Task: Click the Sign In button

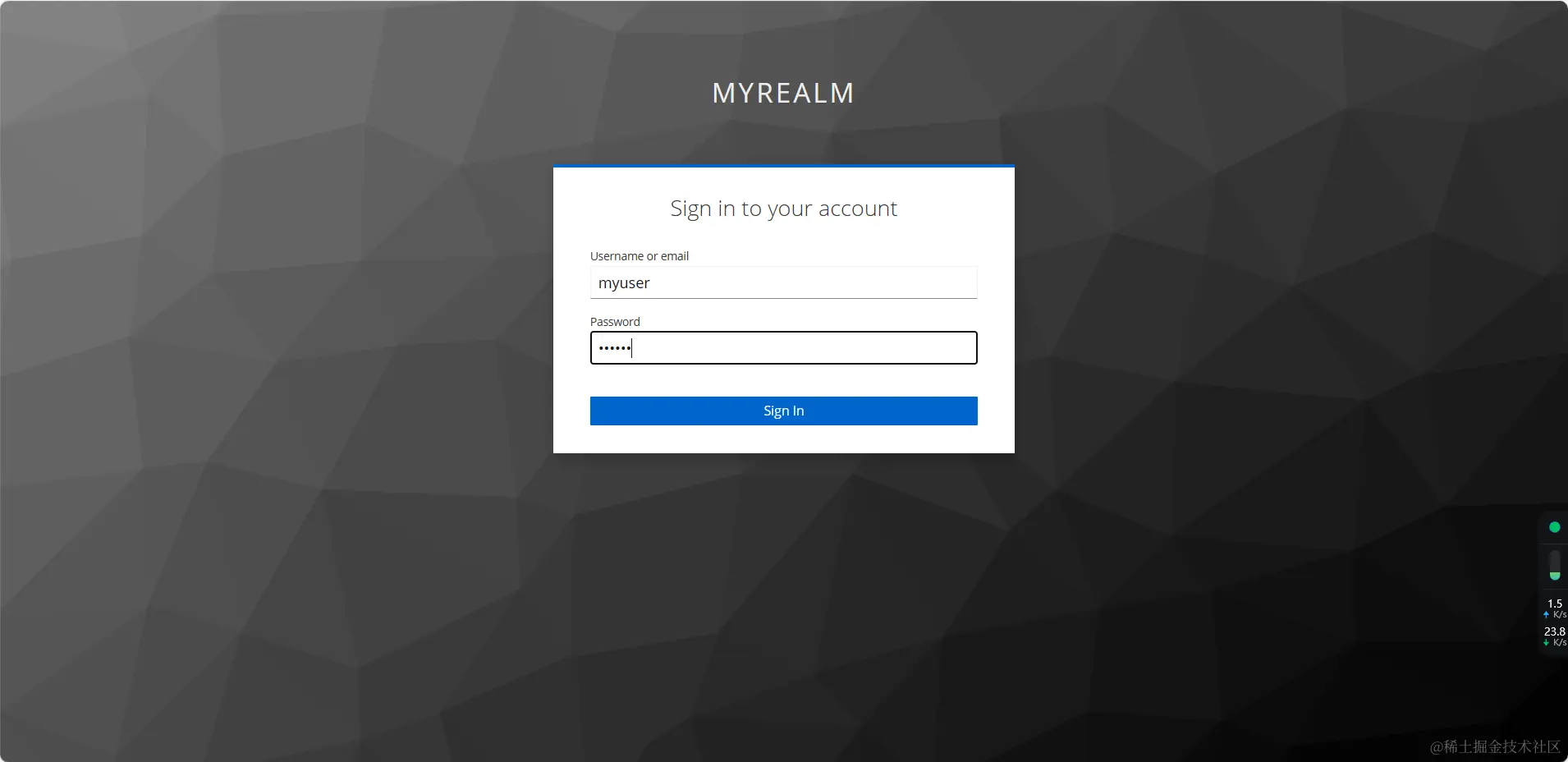Action: [x=783, y=411]
